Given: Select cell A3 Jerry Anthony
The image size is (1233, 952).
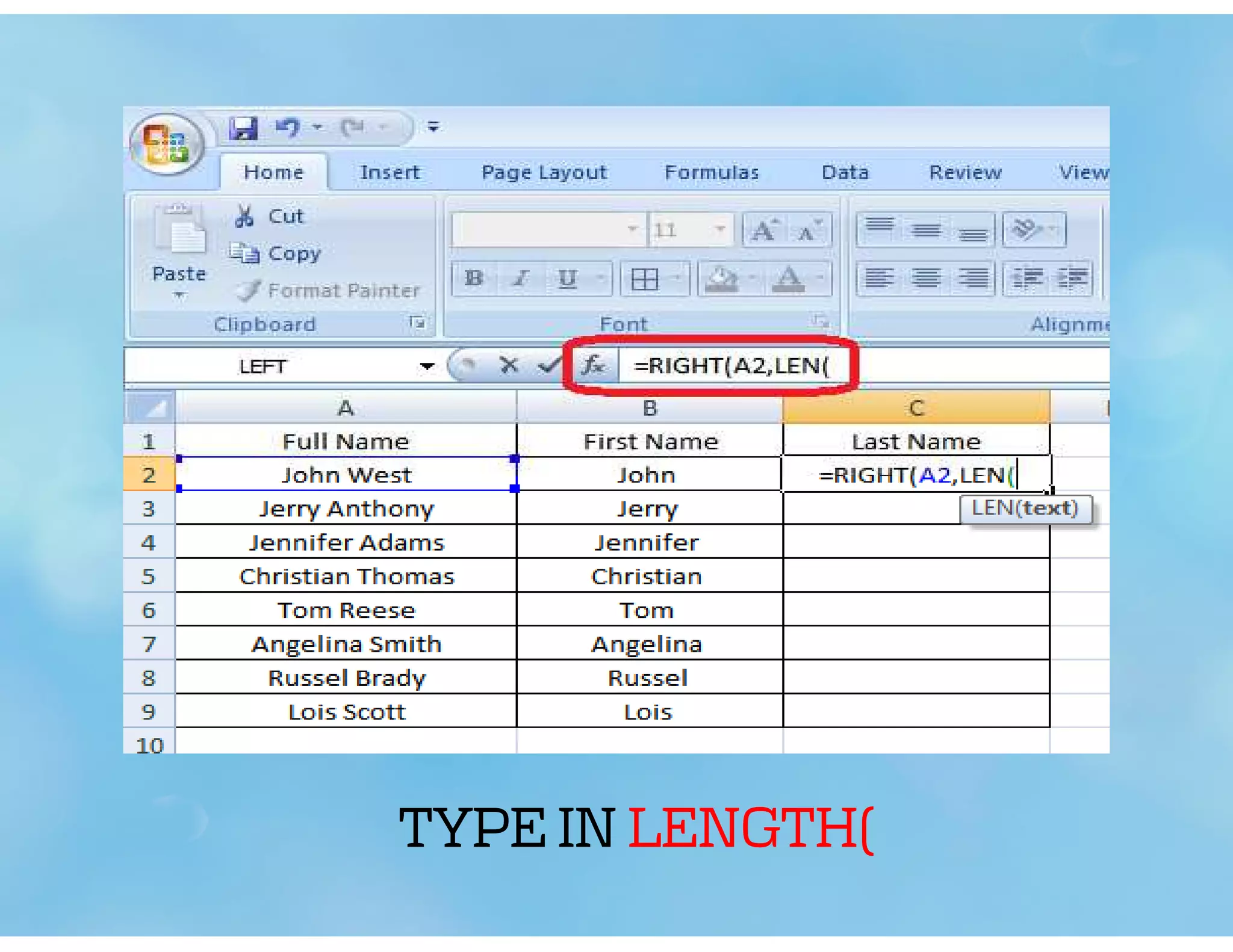Looking at the screenshot, I should tap(346, 508).
